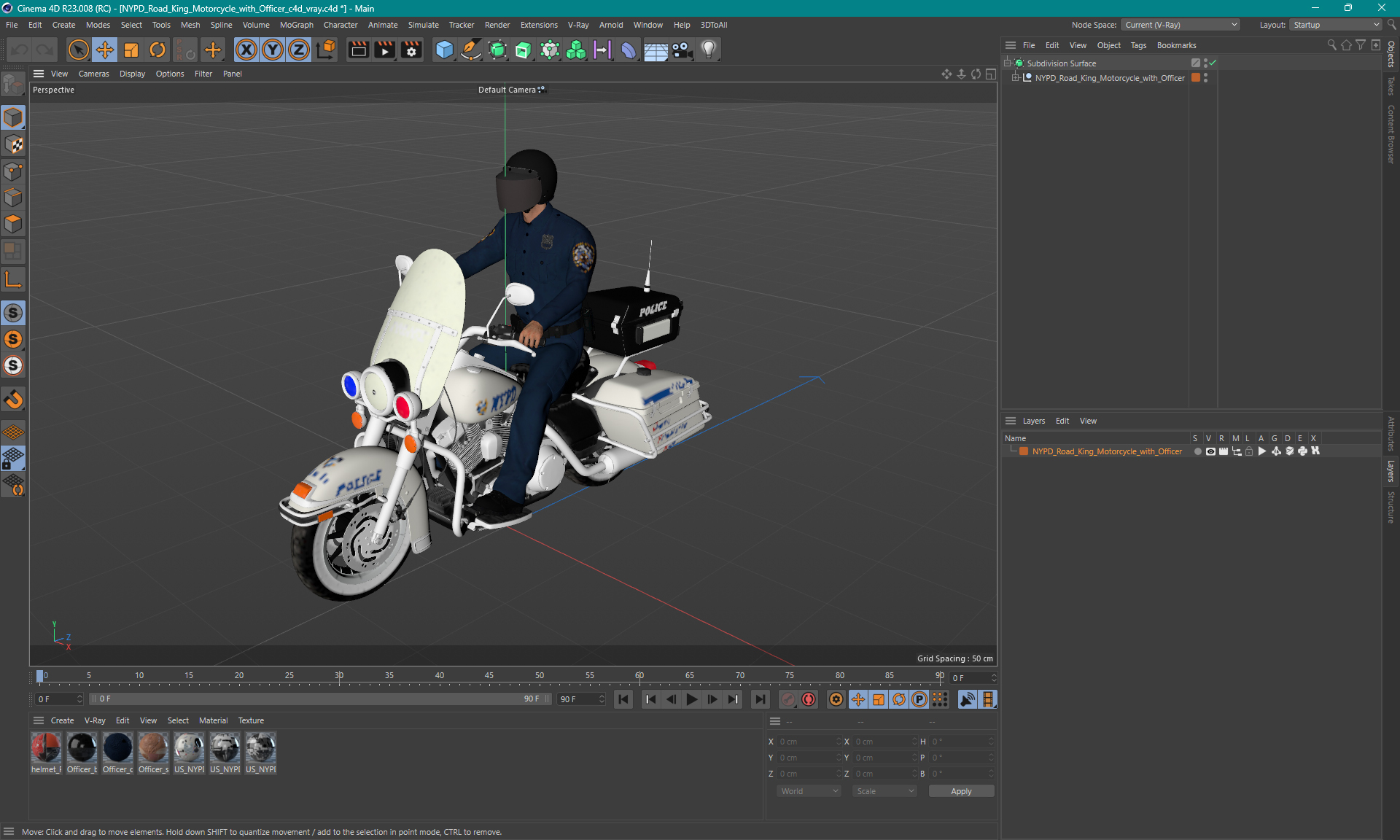Toggle Subdivision Surface enabled checkmark
This screenshot has width=1400, height=840.
click(x=1213, y=63)
